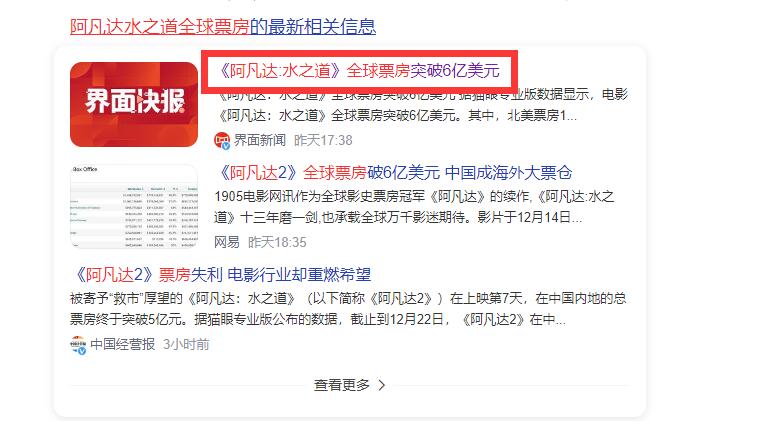The width and height of the screenshot is (768, 421).
Task: Click the 界面快报 red thumbnail image
Action: click(x=134, y=104)
